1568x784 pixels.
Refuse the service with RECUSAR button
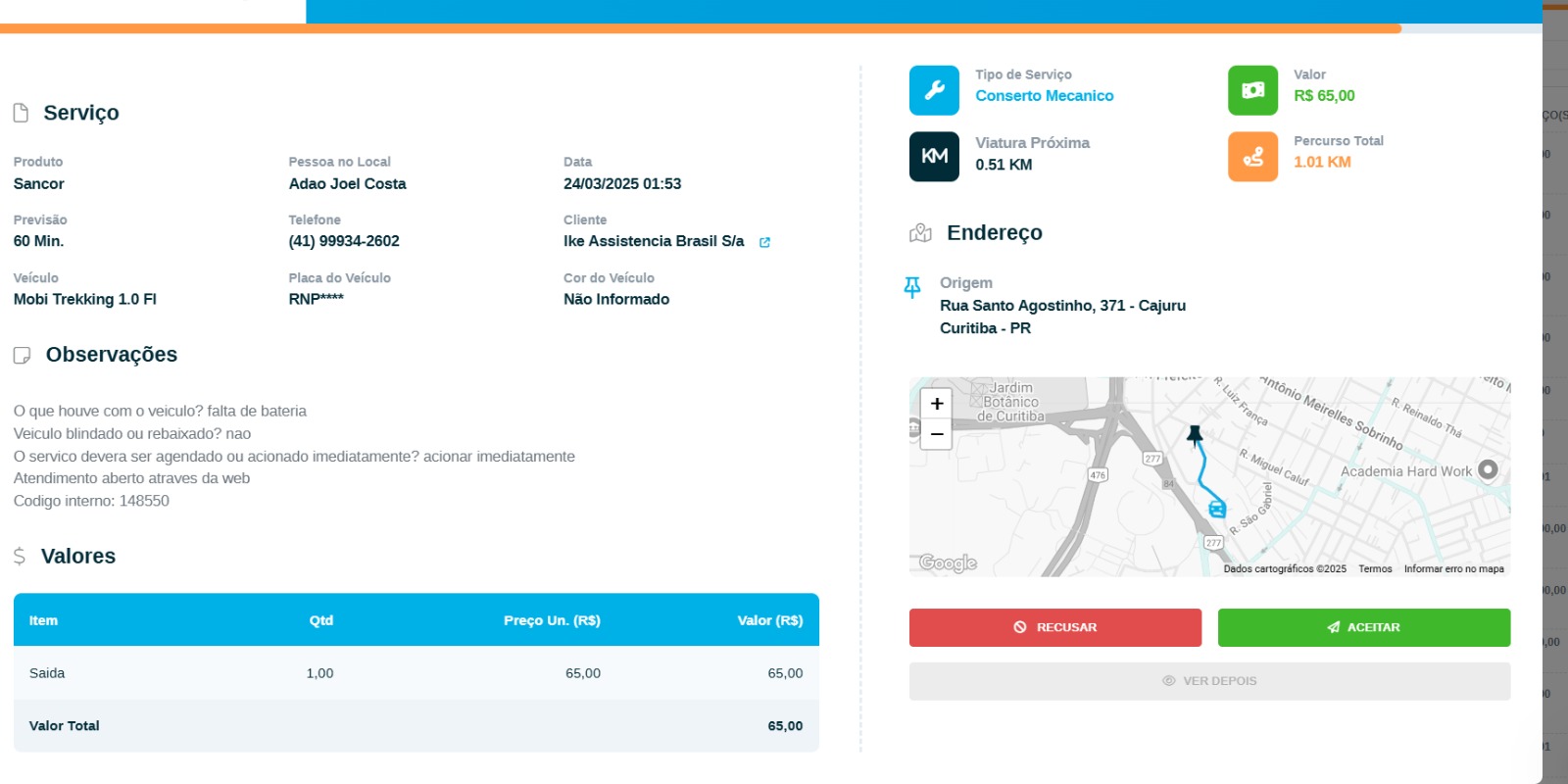click(x=1054, y=627)
